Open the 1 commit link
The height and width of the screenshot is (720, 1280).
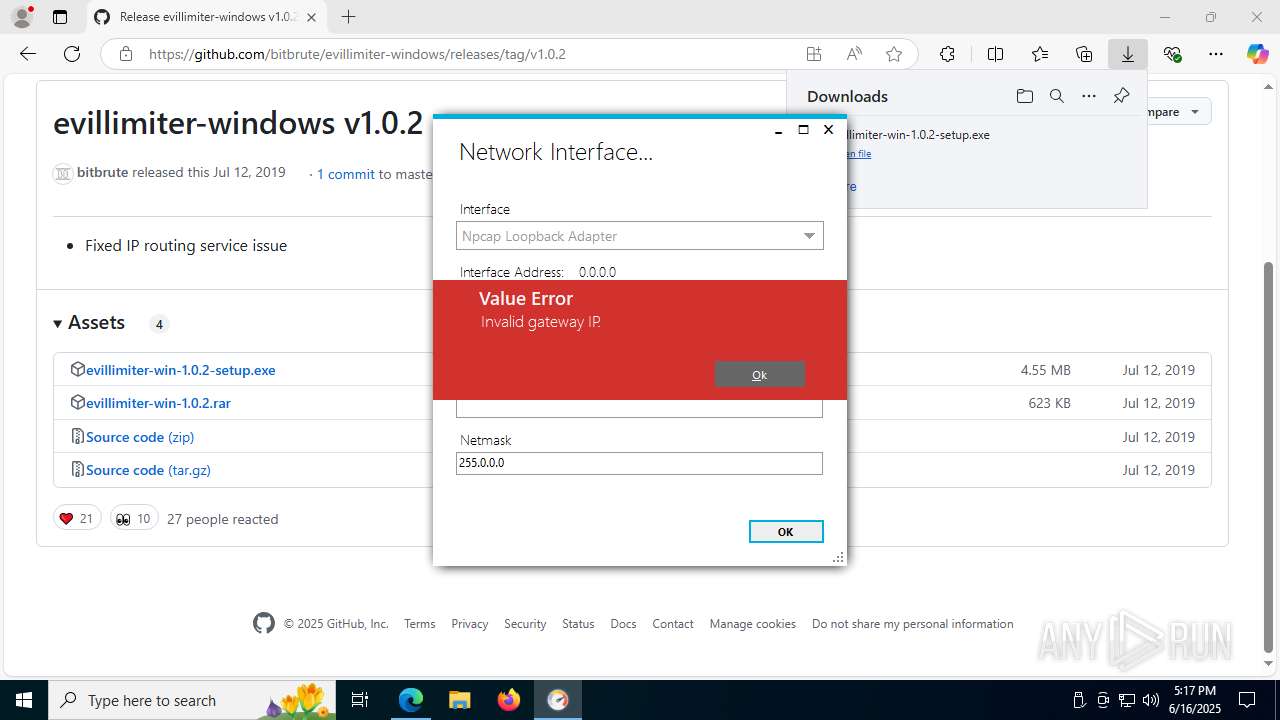click(x=346, y=174)
